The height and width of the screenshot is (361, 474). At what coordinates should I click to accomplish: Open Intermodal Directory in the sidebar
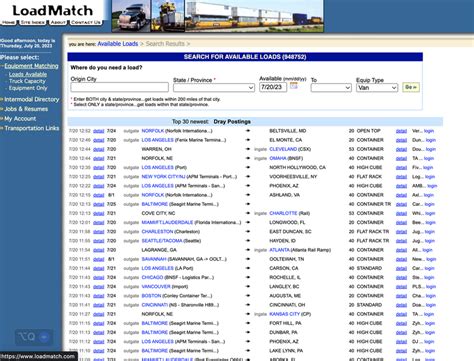tap(32, 99)
